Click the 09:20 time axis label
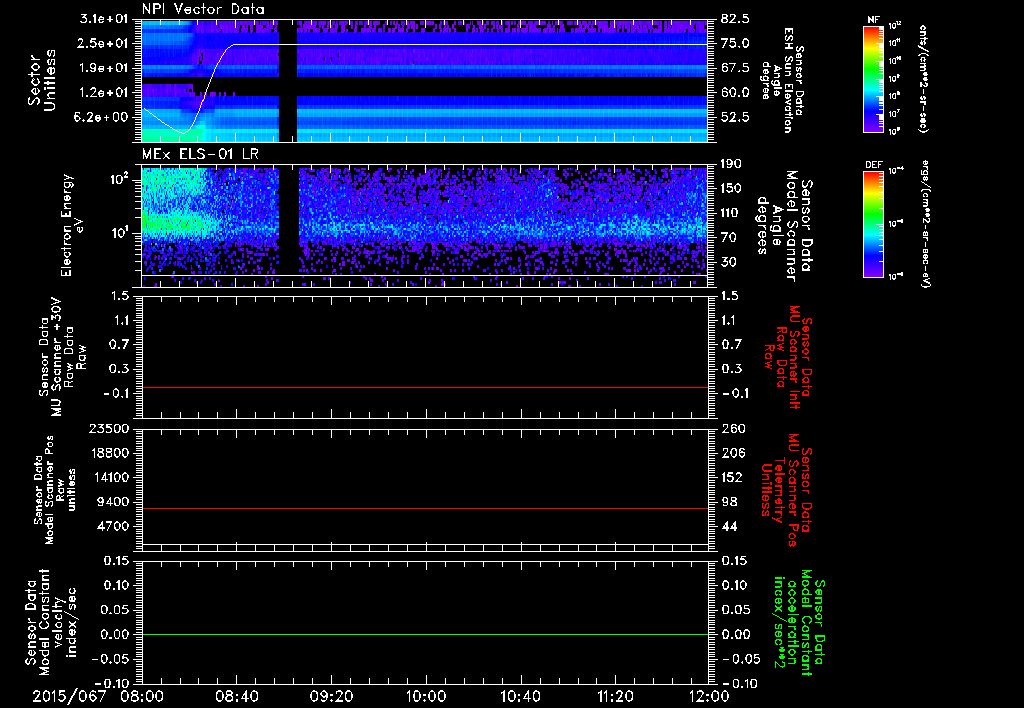This screenshot has width=1024, height=708. [331, 696]
